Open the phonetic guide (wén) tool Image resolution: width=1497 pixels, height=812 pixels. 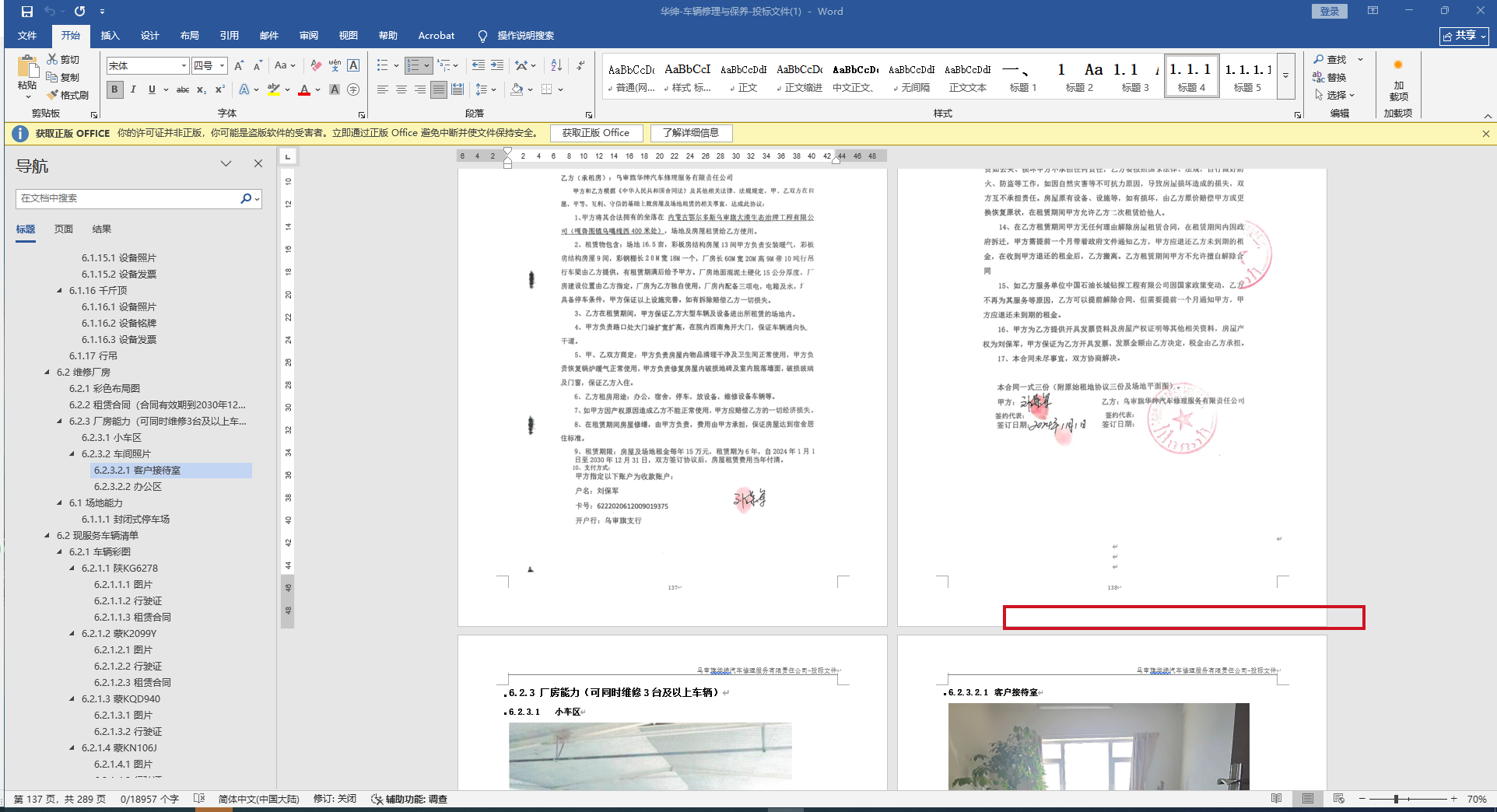tap(335, 65)
